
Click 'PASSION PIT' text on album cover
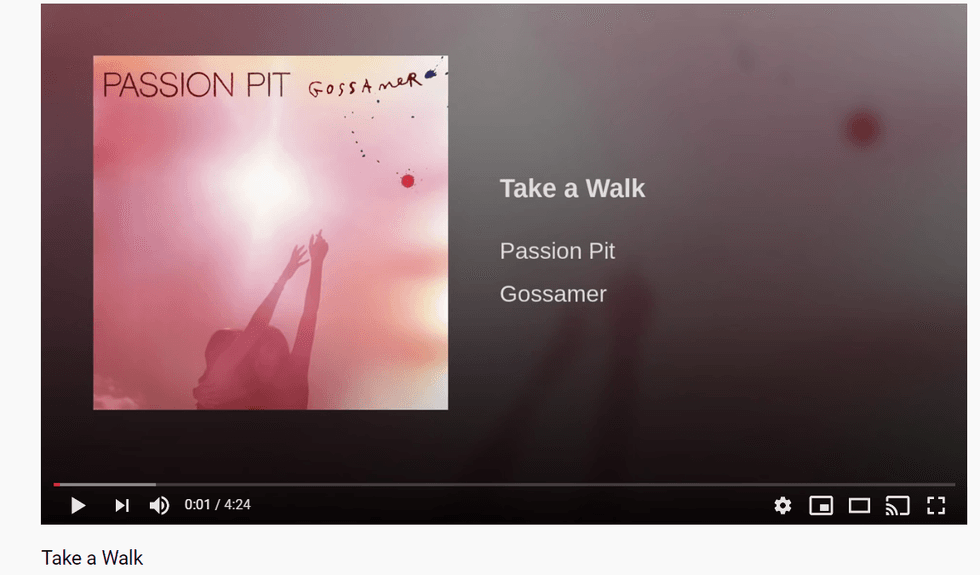click(196, 85)
